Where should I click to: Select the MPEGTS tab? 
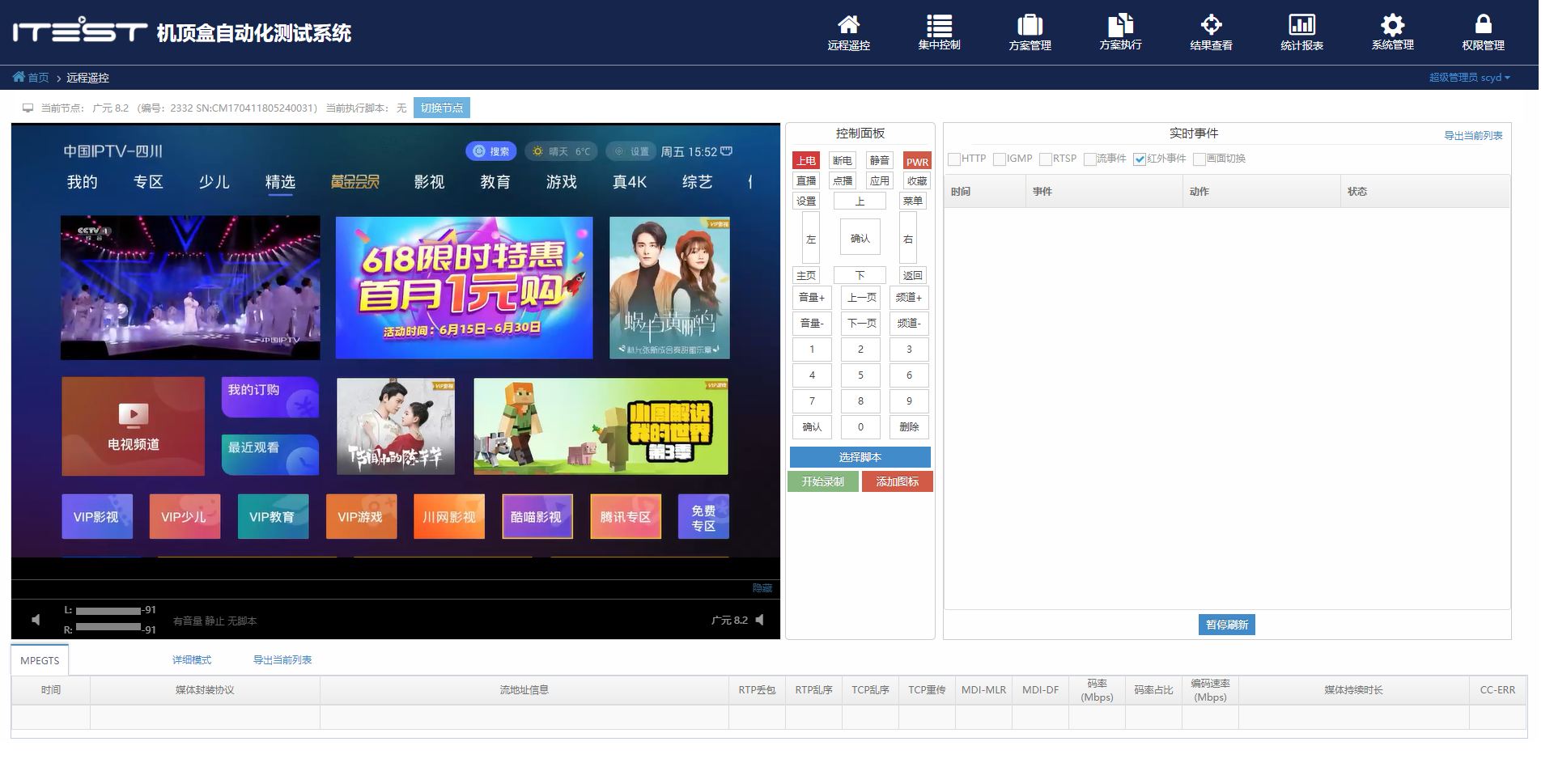40,660
